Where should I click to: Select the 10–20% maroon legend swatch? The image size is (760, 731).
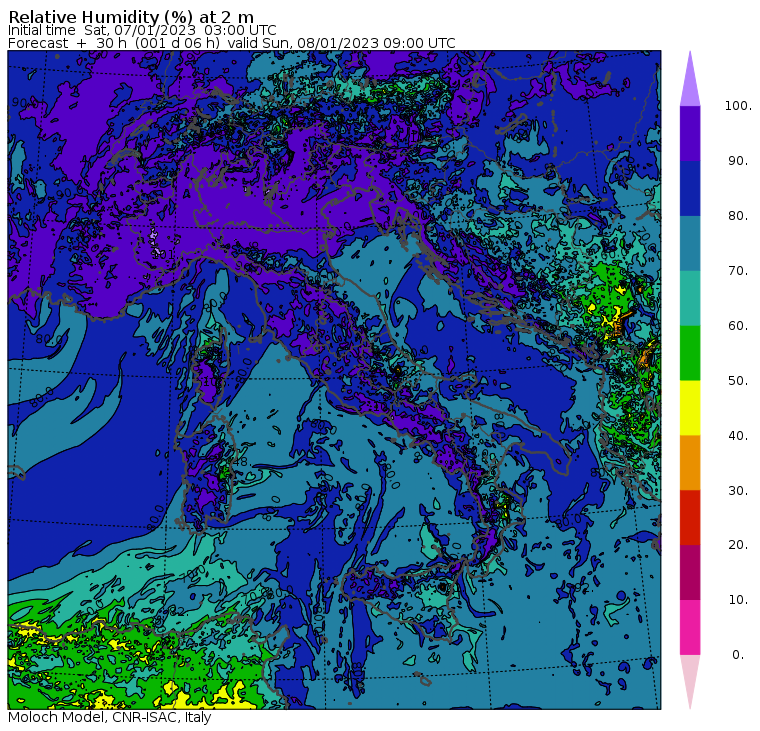tap(690, 573)
